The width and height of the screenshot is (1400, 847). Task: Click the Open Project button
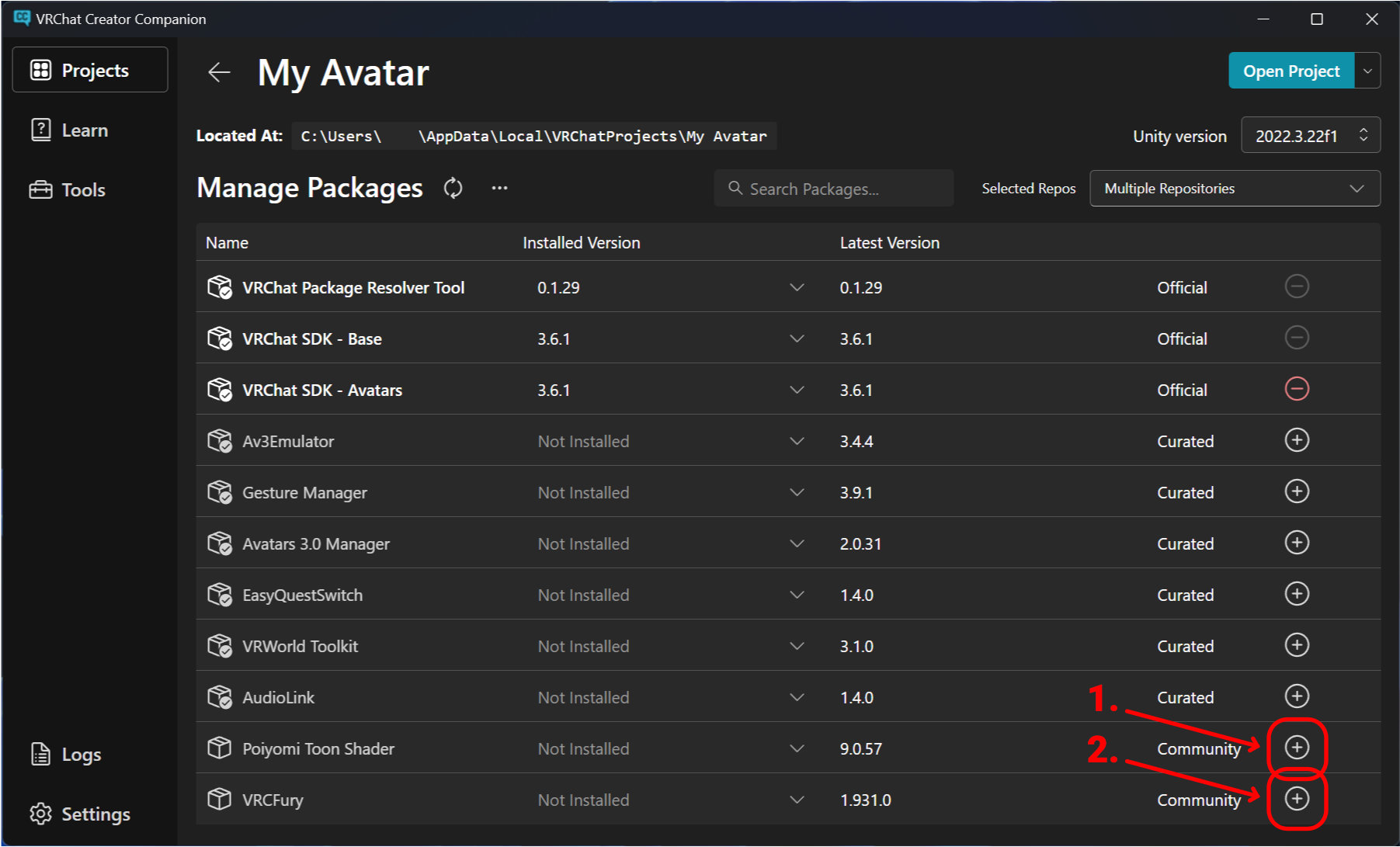(1291, 71)
